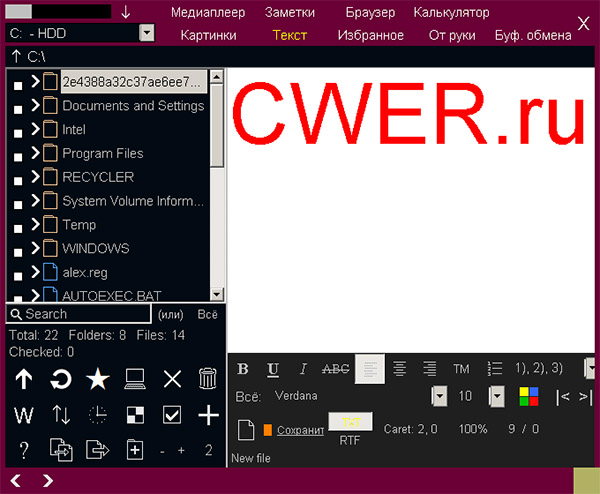
Task: Click the check-all checkmark icon
Action: [x=172, y=415]
